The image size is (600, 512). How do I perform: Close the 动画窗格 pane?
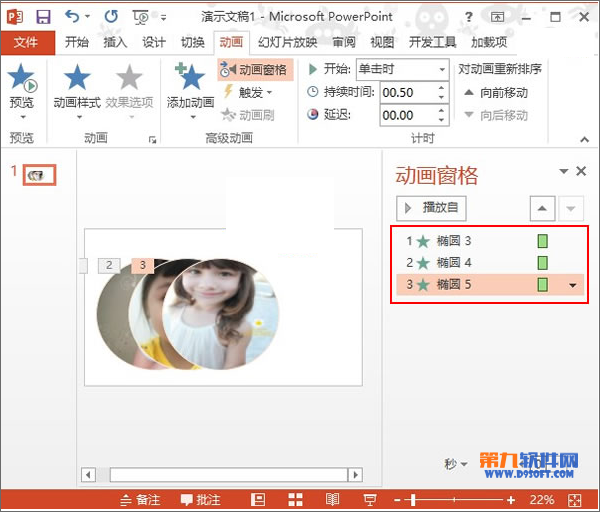tap(581, 171)
